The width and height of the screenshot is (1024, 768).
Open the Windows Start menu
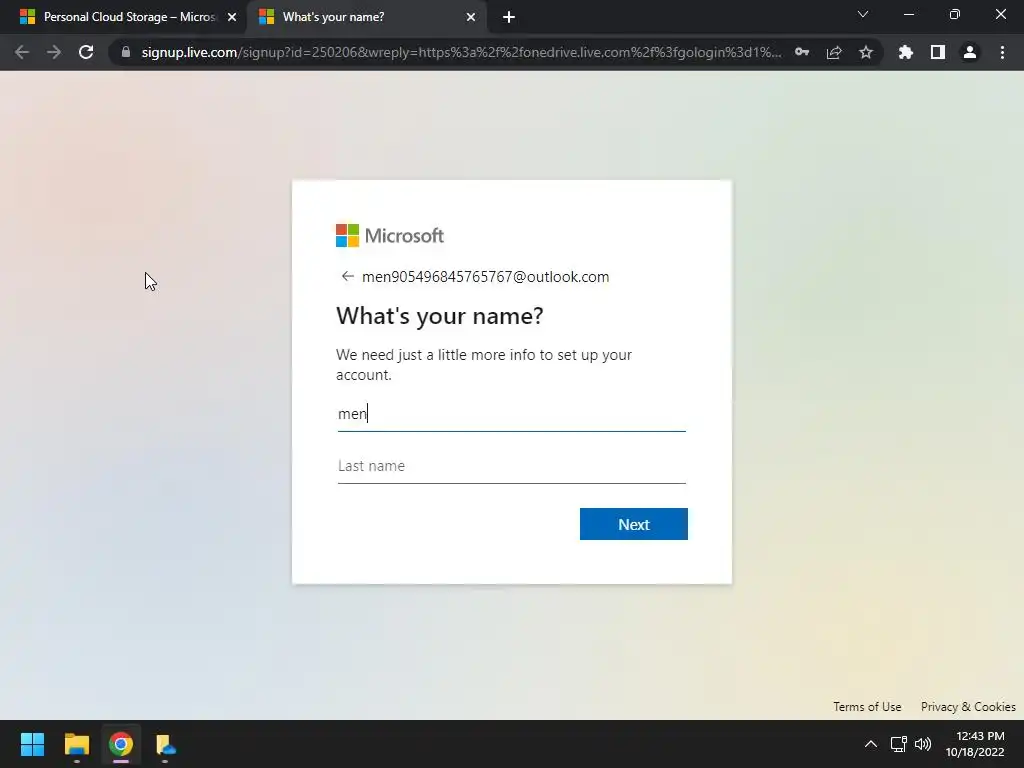pyautogui.click(x=32, y=744)
